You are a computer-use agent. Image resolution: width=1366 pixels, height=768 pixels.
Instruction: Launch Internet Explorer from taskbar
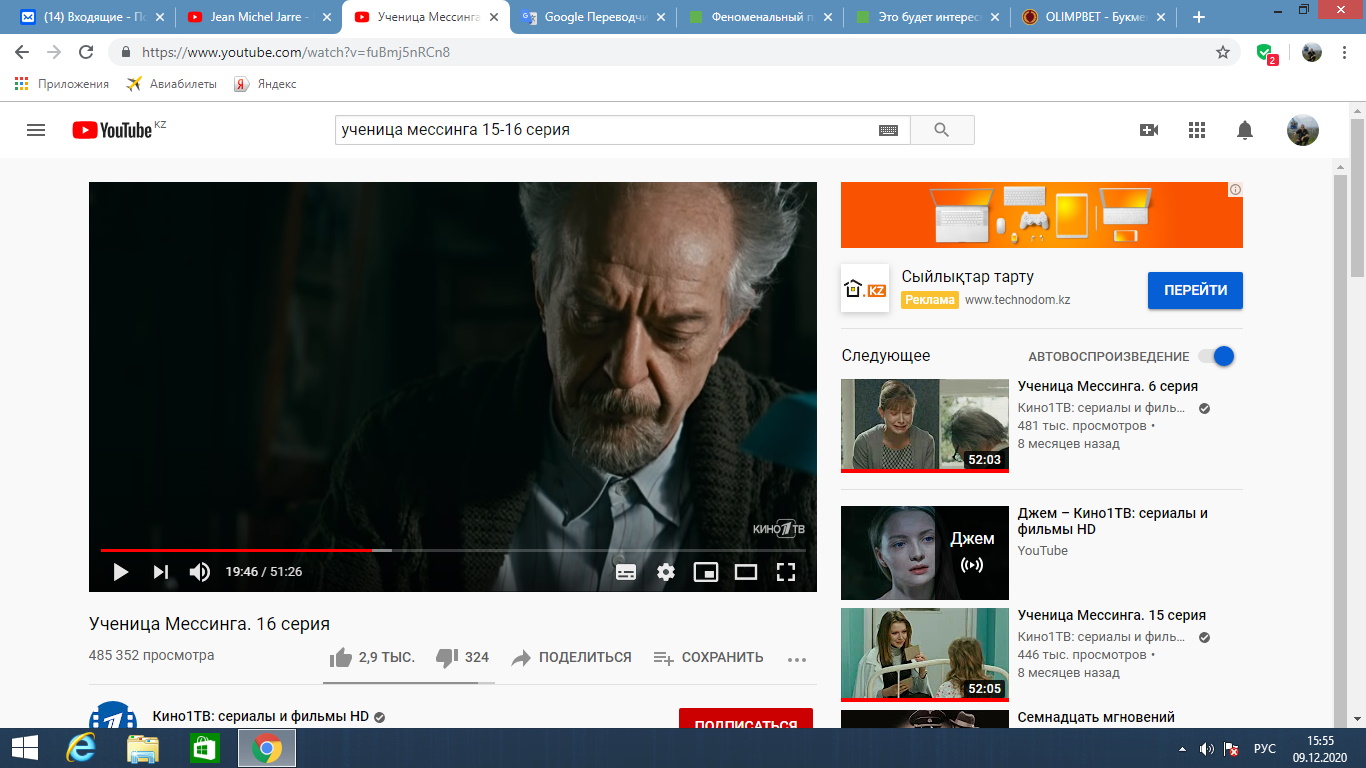click(x=81, y=748)
